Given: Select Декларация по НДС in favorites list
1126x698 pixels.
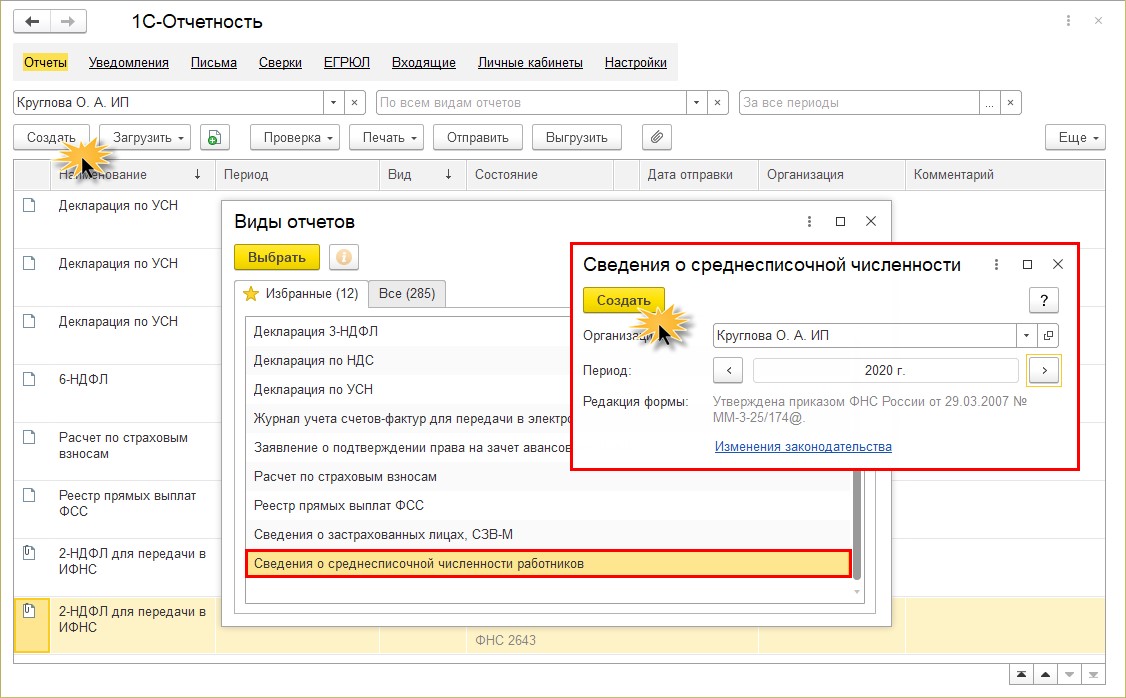Looking at the screenshot, I should 313,360.
